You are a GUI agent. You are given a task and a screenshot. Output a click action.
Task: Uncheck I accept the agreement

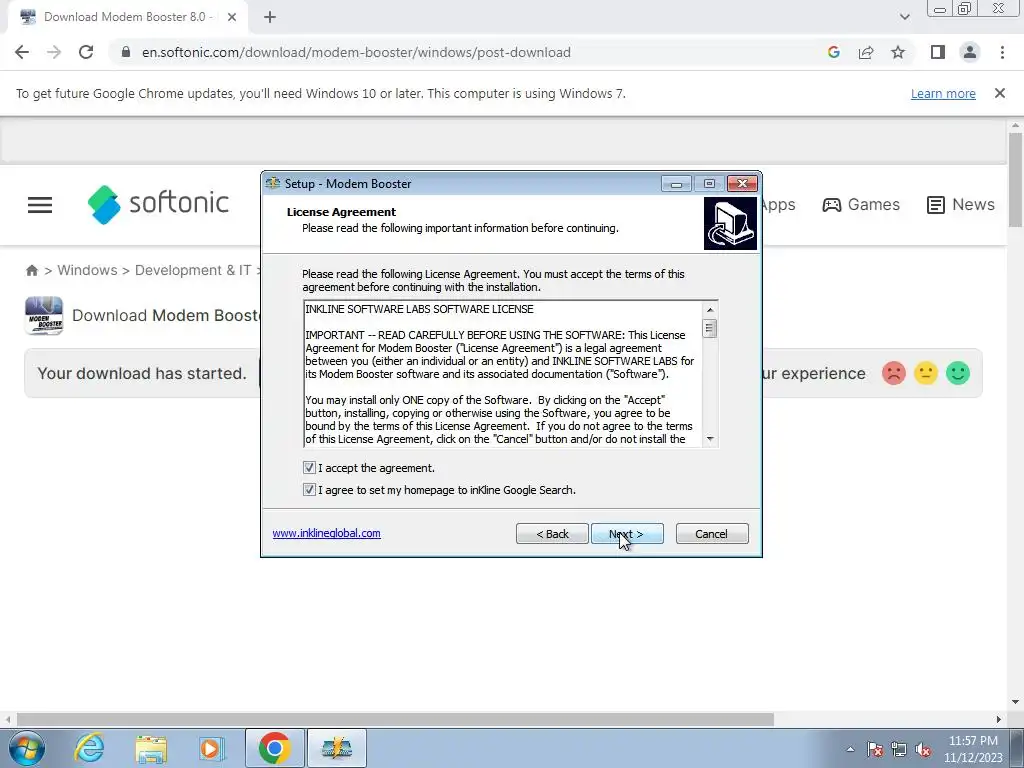[x=309, y=468]
